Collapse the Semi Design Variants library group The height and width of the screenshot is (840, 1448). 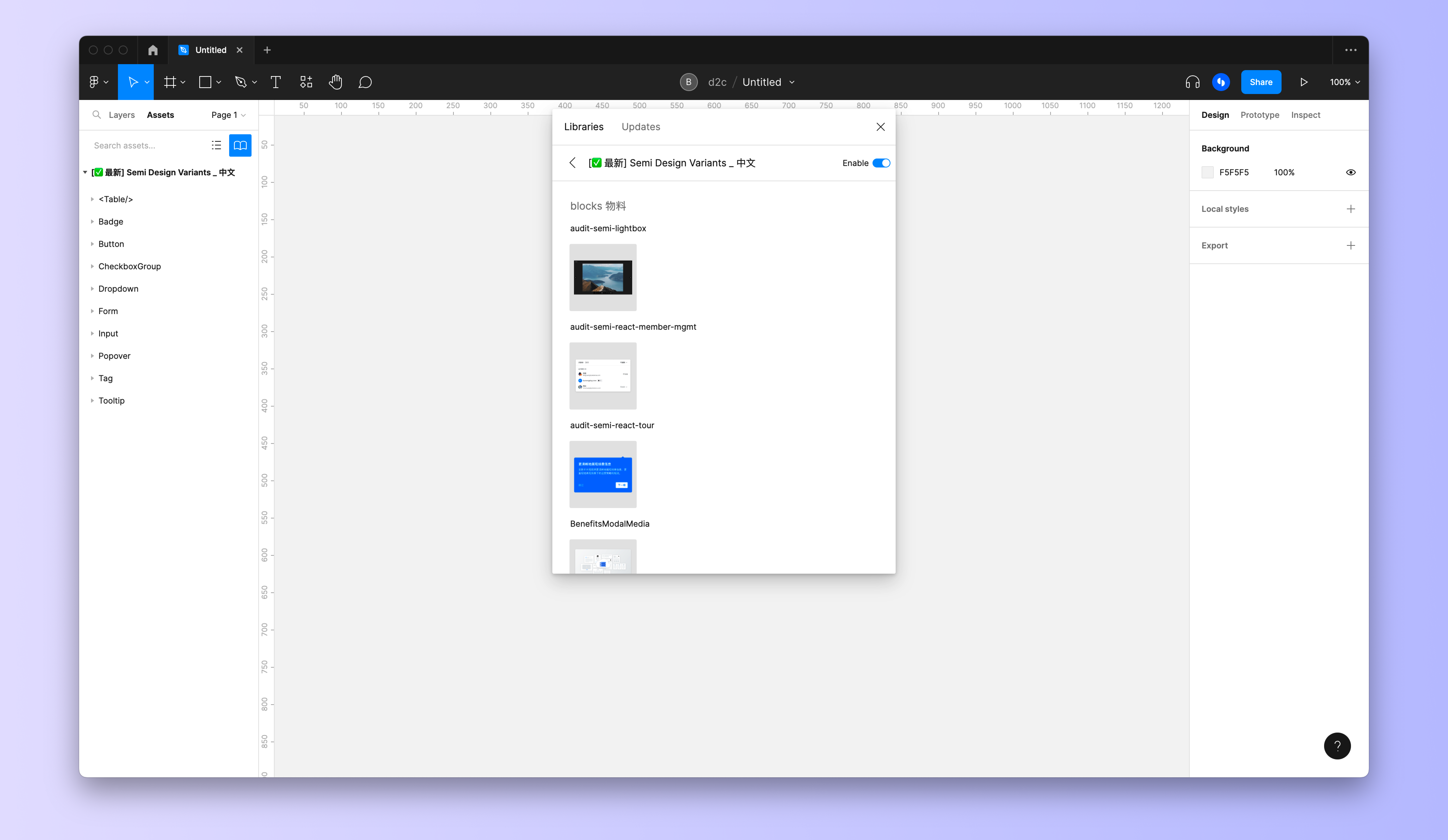click(85, 172)
